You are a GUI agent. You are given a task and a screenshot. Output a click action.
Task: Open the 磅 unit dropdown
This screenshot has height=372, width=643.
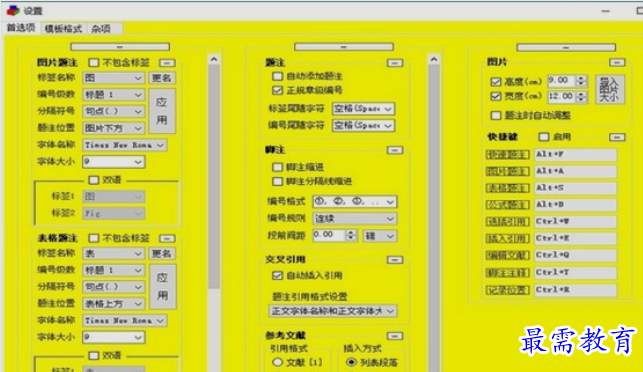coord(380,236)
